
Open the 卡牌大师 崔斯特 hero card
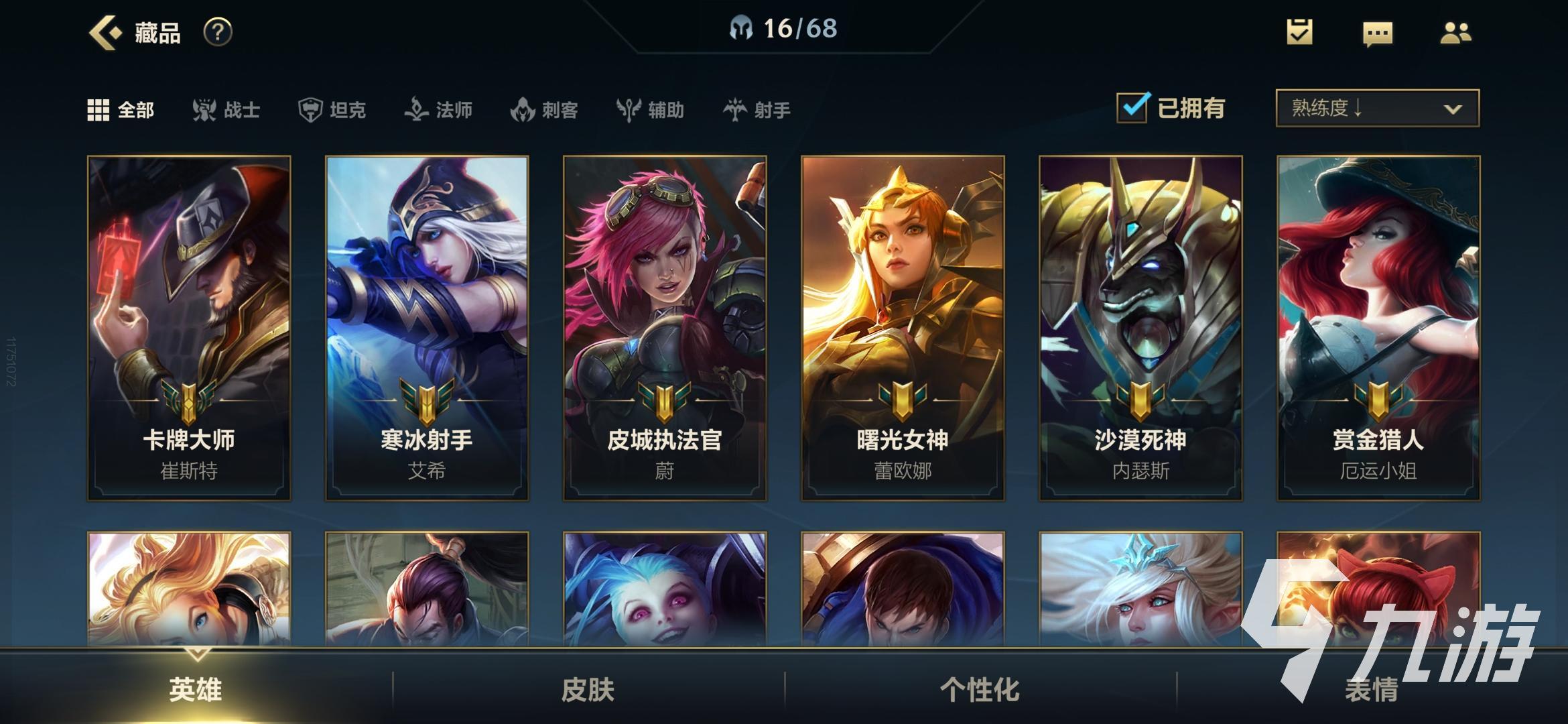(x=189, y=328)
